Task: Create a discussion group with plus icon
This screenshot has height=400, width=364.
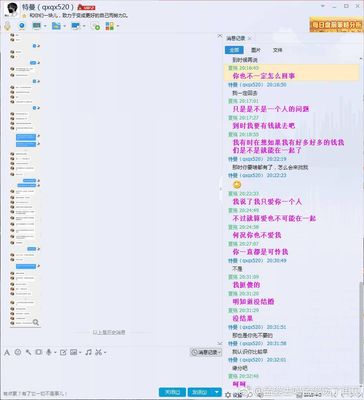Action: click(96, 26)
